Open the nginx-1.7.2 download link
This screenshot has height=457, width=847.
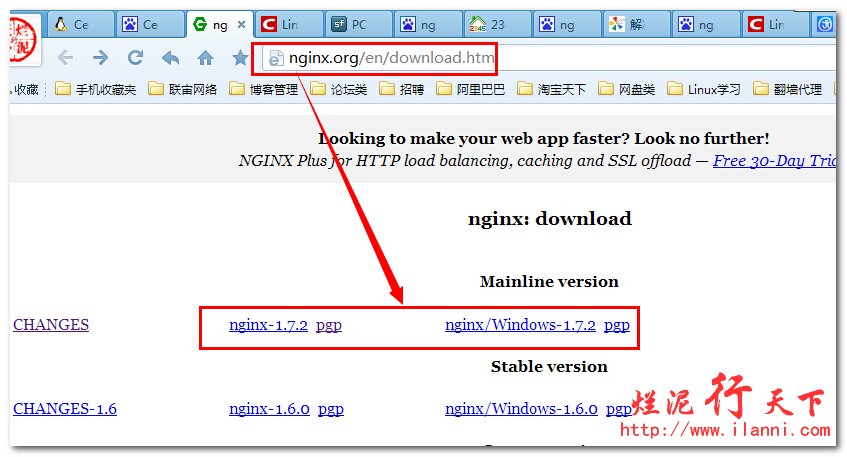click(x=268, y=325)
